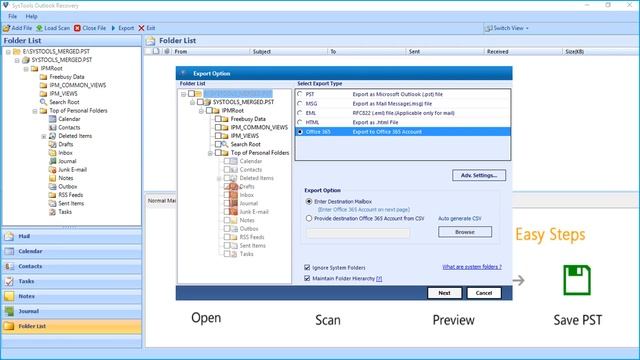Screen dimensions: 640x360
Task: Collapse IPMRoot node in export dialog tree
Action: (x=201, y=111)
